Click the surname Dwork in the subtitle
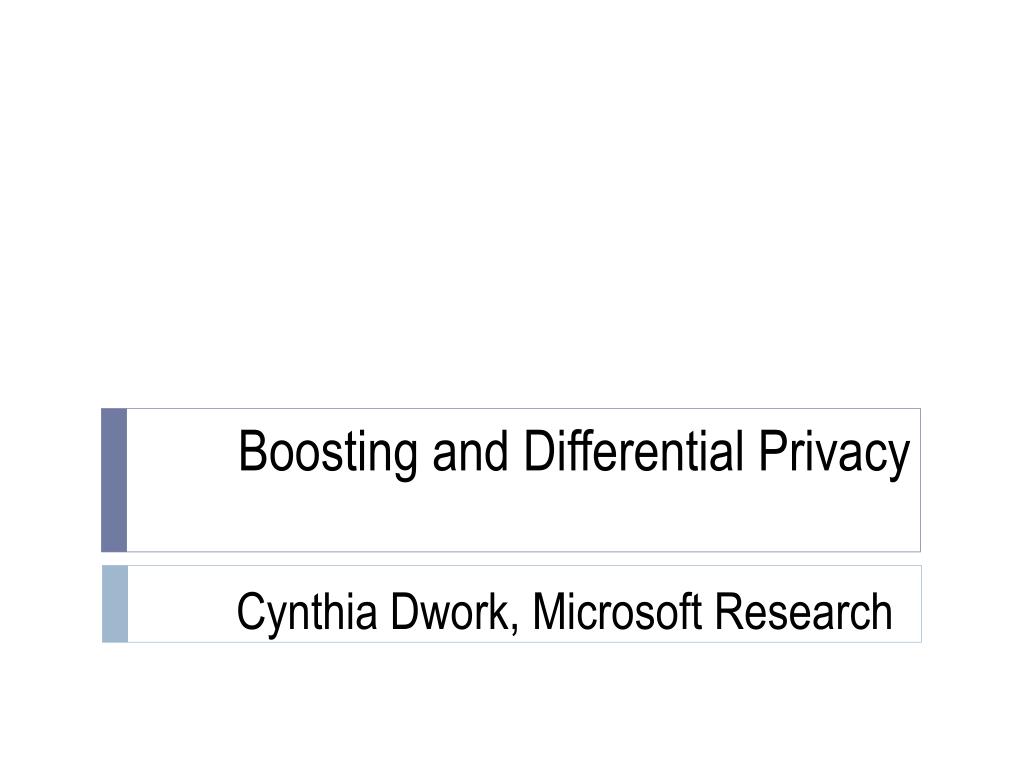 (x=449, y=611)
